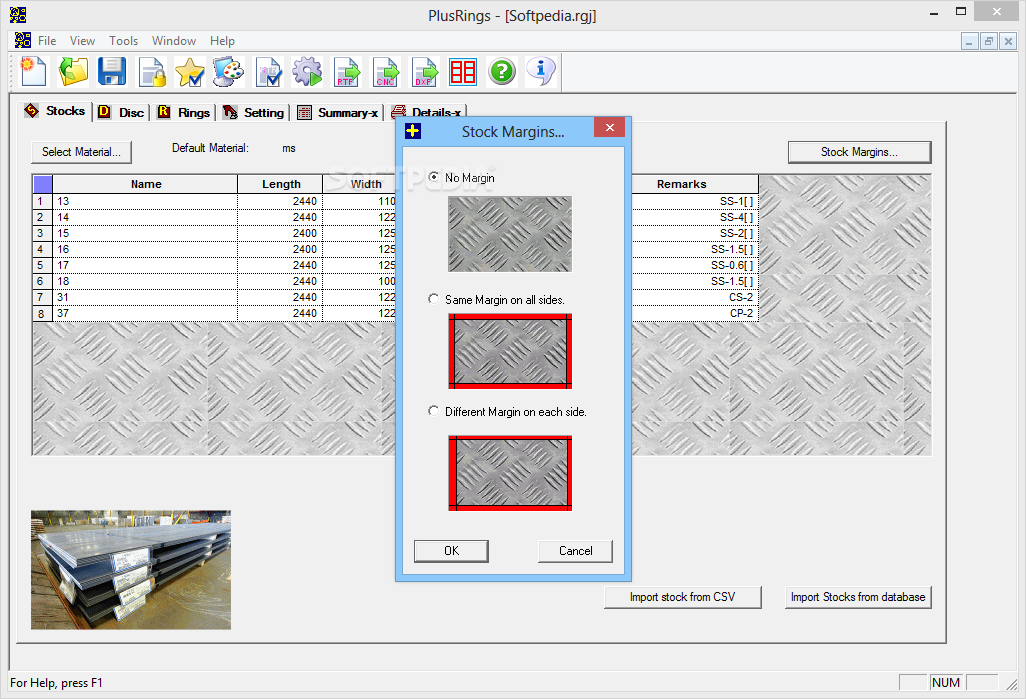Click the steel plates stack photo
This screenshot has width=1026, height=699.
coord(131,570)
